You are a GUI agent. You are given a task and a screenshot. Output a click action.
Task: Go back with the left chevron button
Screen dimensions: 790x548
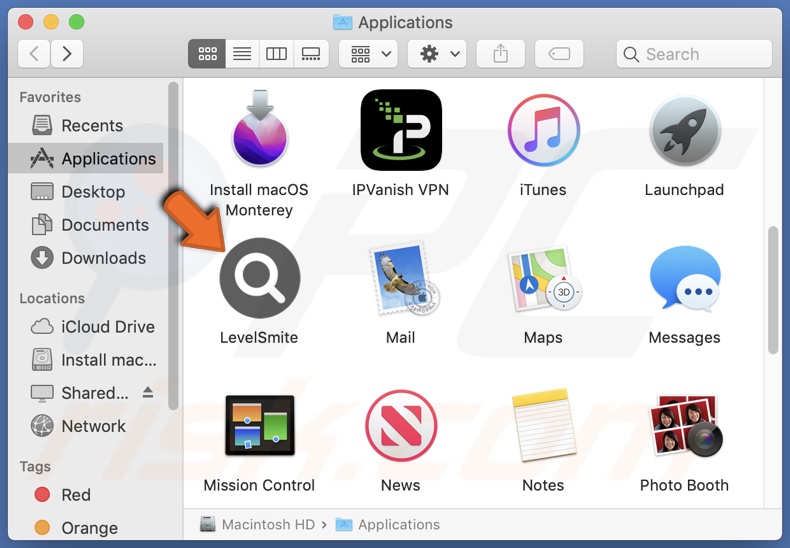click(x=34, y=53)
